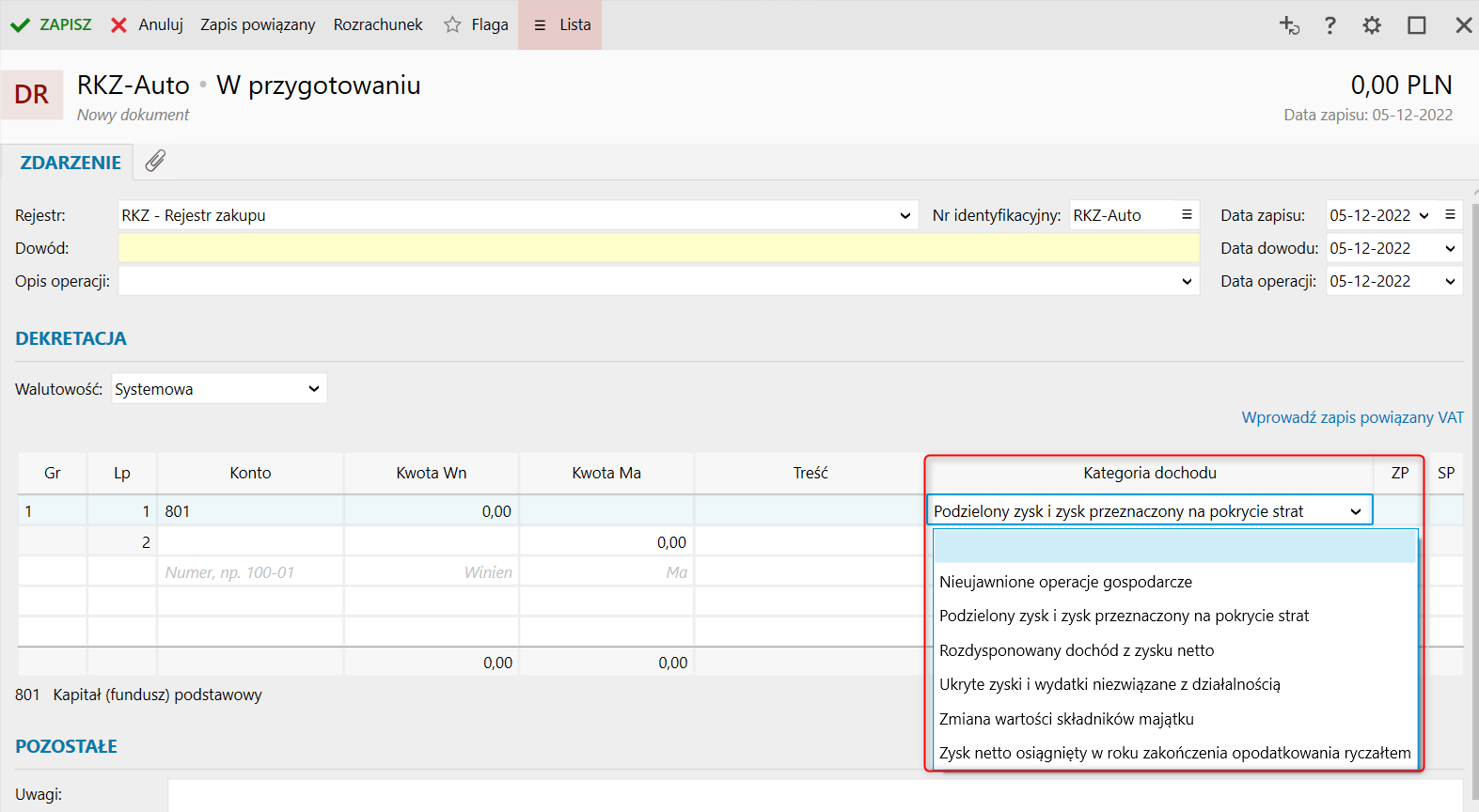The height and width of the screenshot is (812, 1479).
Task: Click the Flaga star icon
Action: pyautogui.click(x=452, y=24)
